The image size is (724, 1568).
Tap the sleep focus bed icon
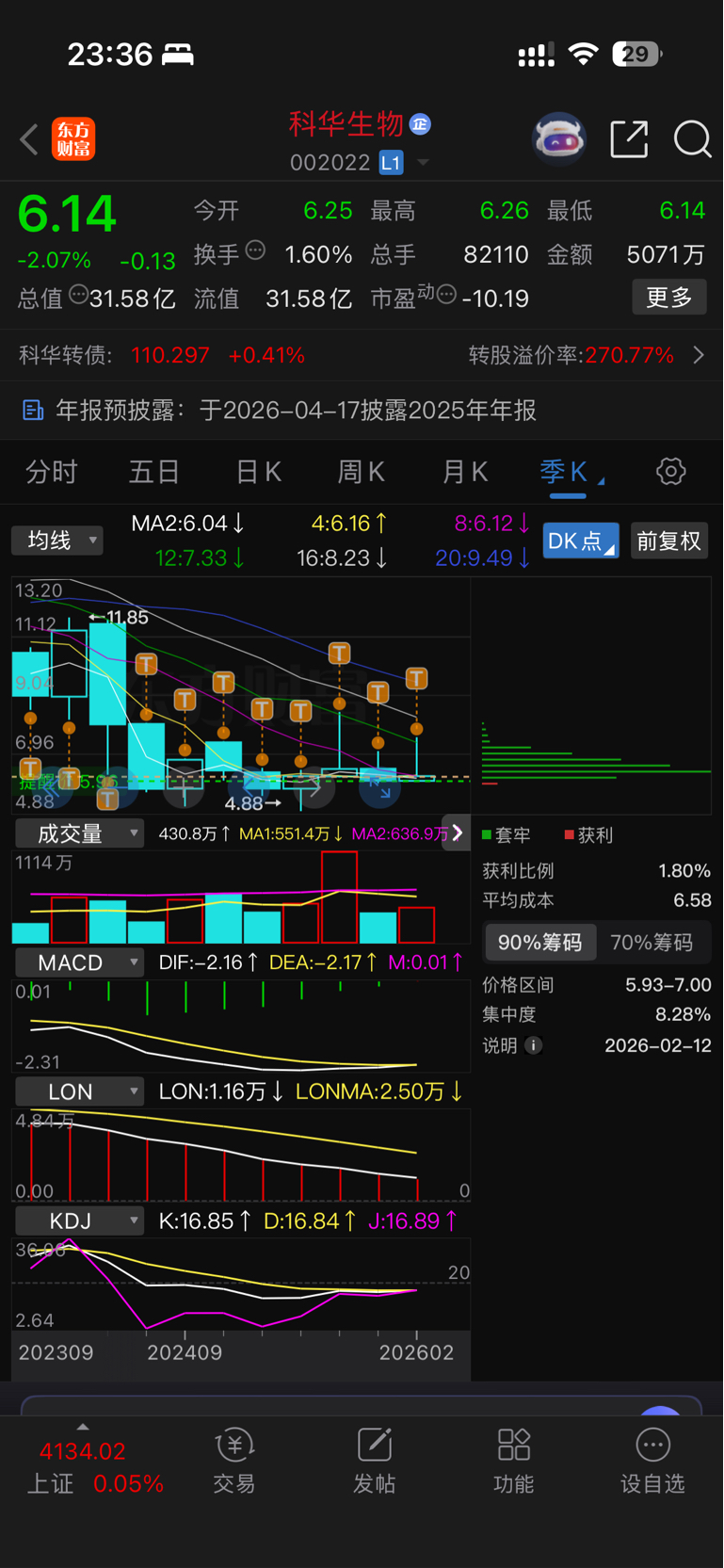(x=178, y=55)
